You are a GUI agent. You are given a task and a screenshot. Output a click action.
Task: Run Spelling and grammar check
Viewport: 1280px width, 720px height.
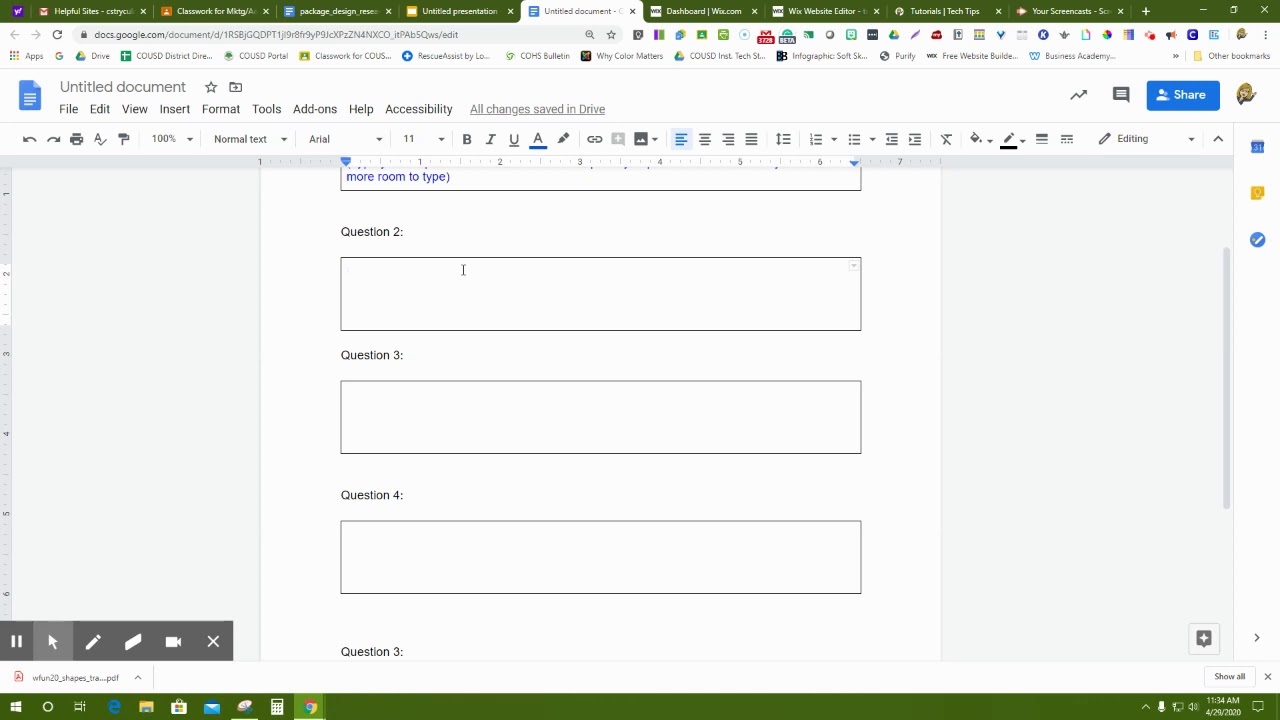pyautogui.click(x=100, y=139)
